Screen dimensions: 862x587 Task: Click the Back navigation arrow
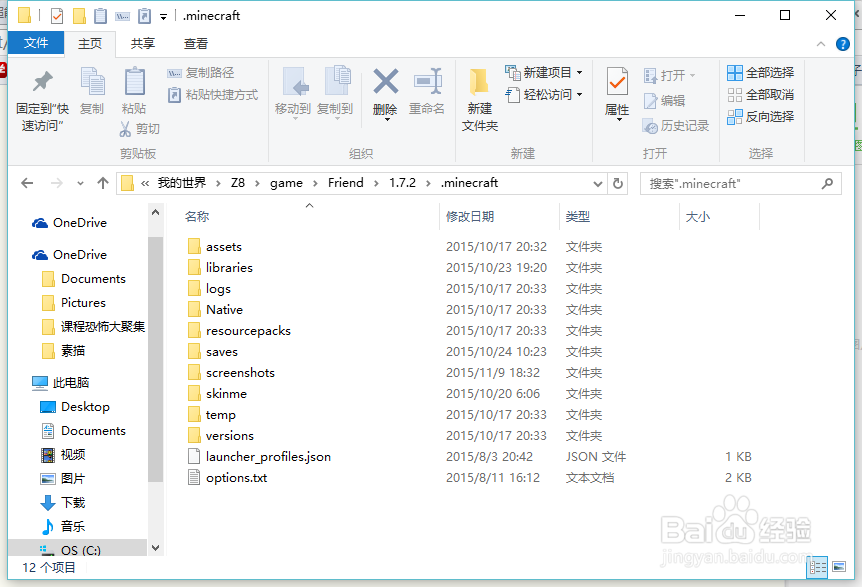tap(27, 183)
